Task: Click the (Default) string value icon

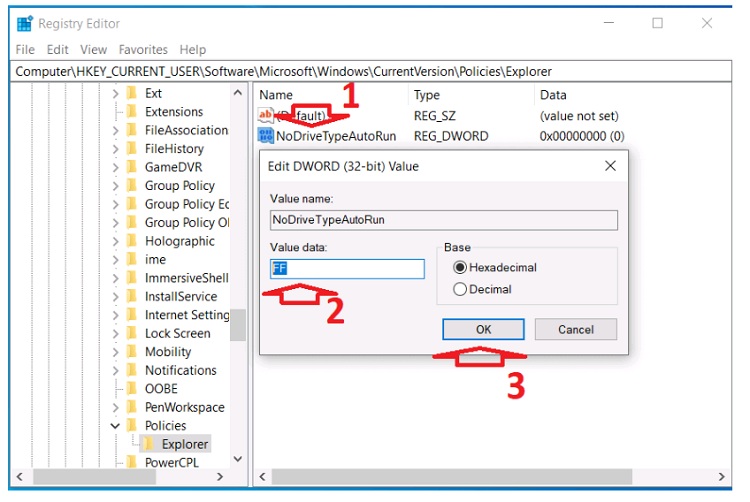Action: pyautogui.click(x=265, y=115)
